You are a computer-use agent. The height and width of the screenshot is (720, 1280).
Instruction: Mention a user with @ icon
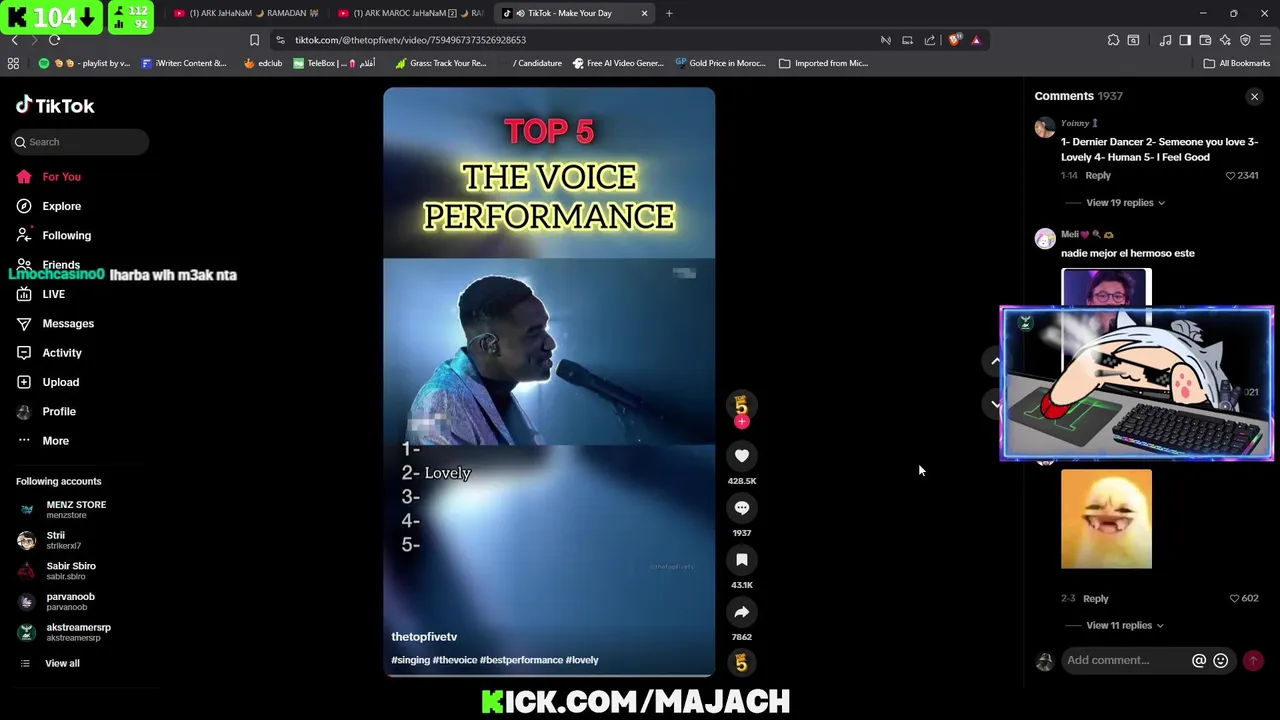[1199, 660]
